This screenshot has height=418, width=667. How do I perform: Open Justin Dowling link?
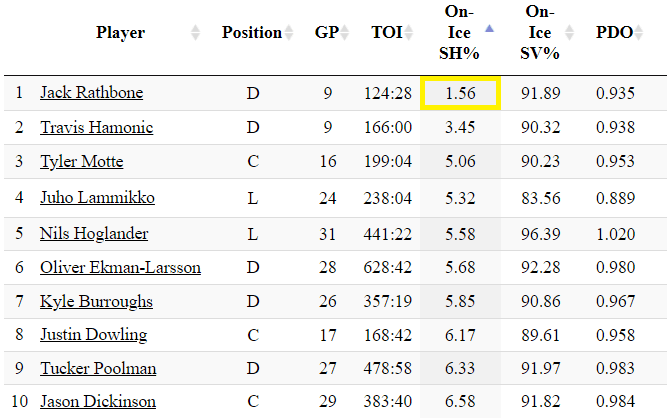[93, 334]
